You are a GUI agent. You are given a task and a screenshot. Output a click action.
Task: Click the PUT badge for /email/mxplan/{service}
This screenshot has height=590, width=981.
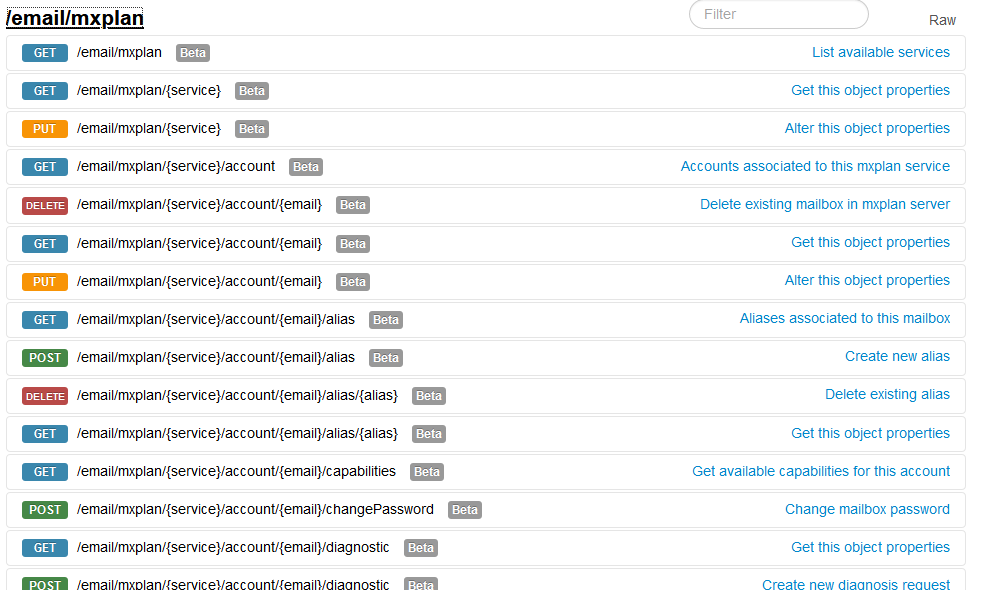45,129
